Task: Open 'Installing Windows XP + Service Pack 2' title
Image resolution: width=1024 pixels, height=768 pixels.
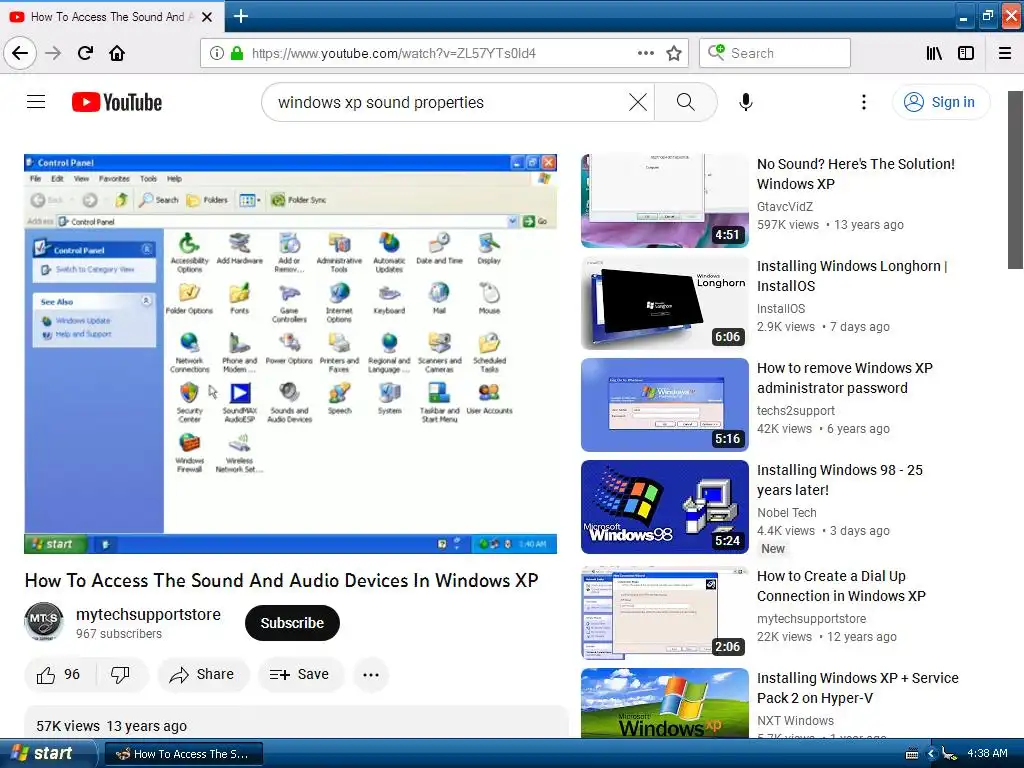Action: (857, 688)
